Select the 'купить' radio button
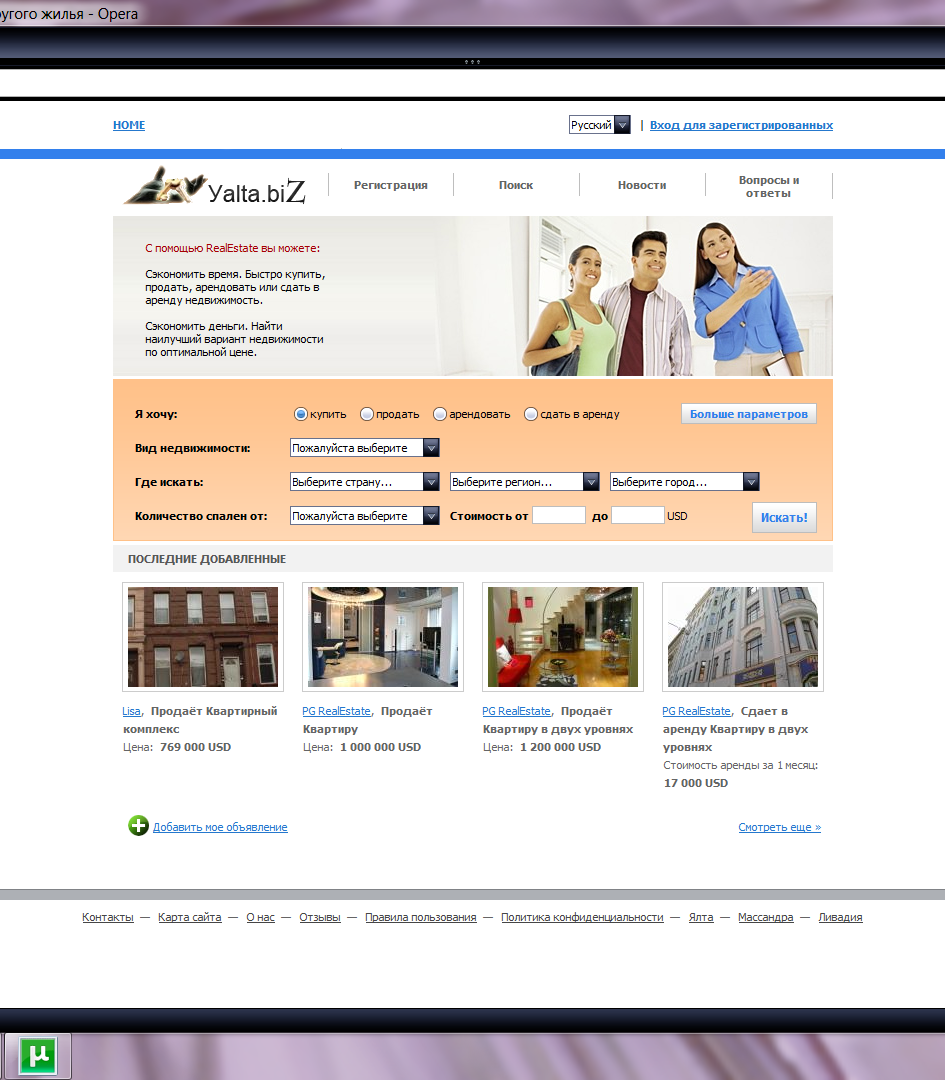The height and width of the screenshot is (1080, 945). [x=300, y=414]
